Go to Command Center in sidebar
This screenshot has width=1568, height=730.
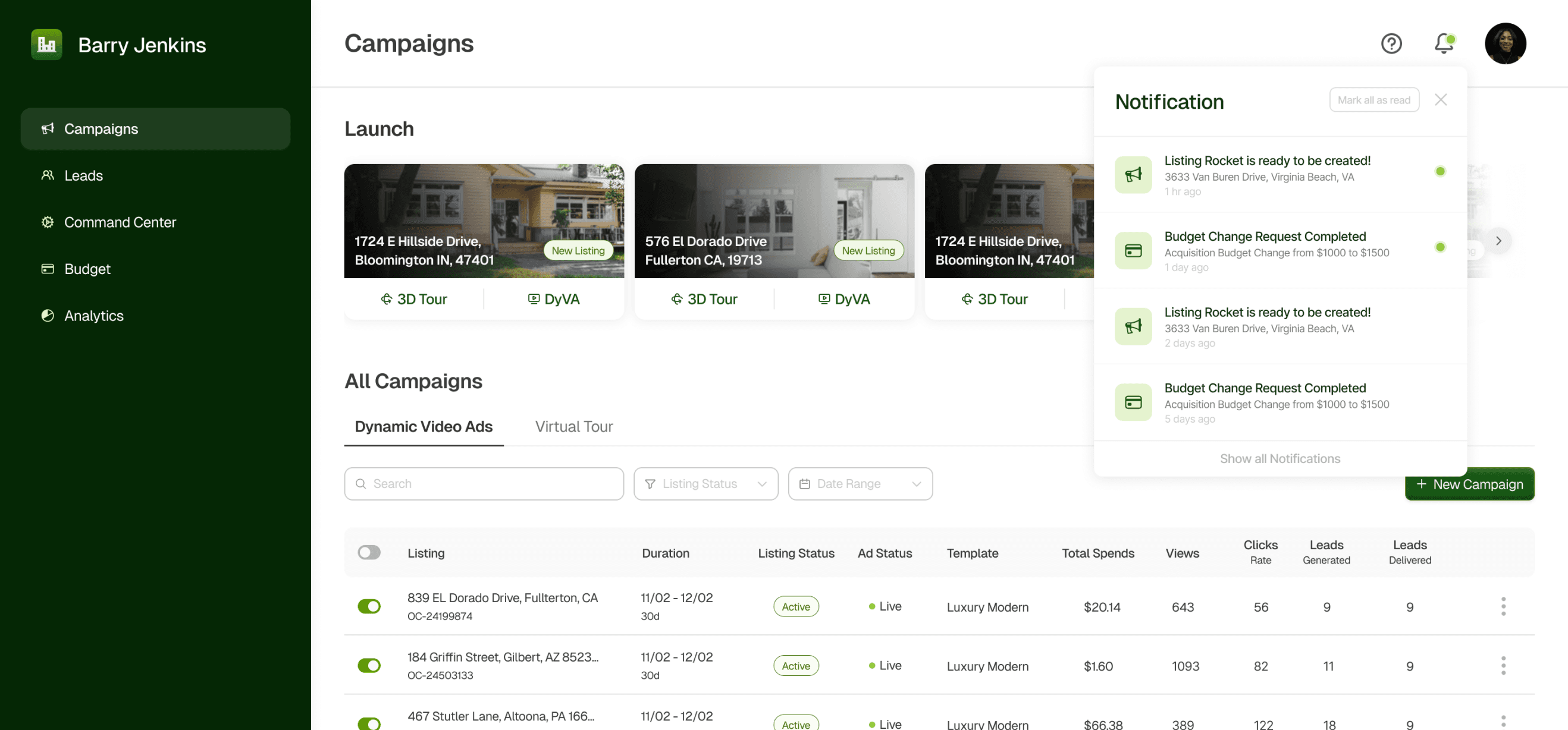120,223
